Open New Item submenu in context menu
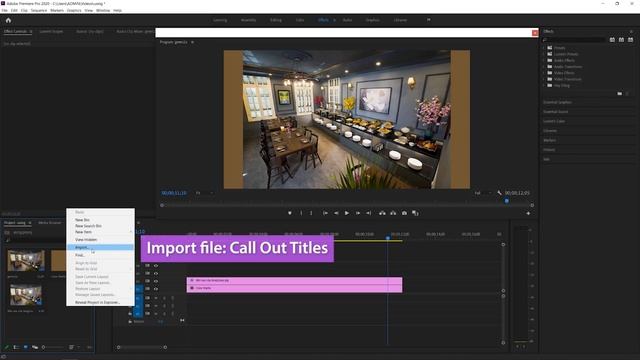 (x=100, y=232)
